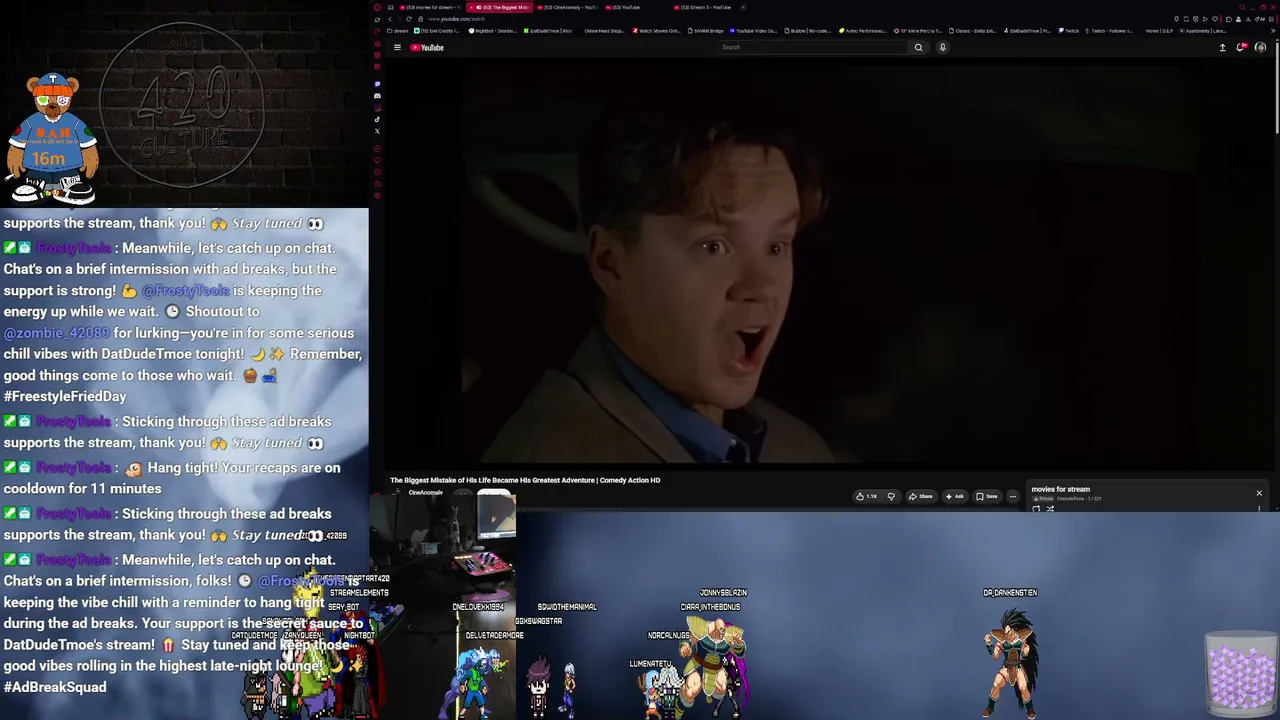The image size is (1280, 720).
Task: Toggle loop playlist icon
Action: click(x=1036, y=509)
